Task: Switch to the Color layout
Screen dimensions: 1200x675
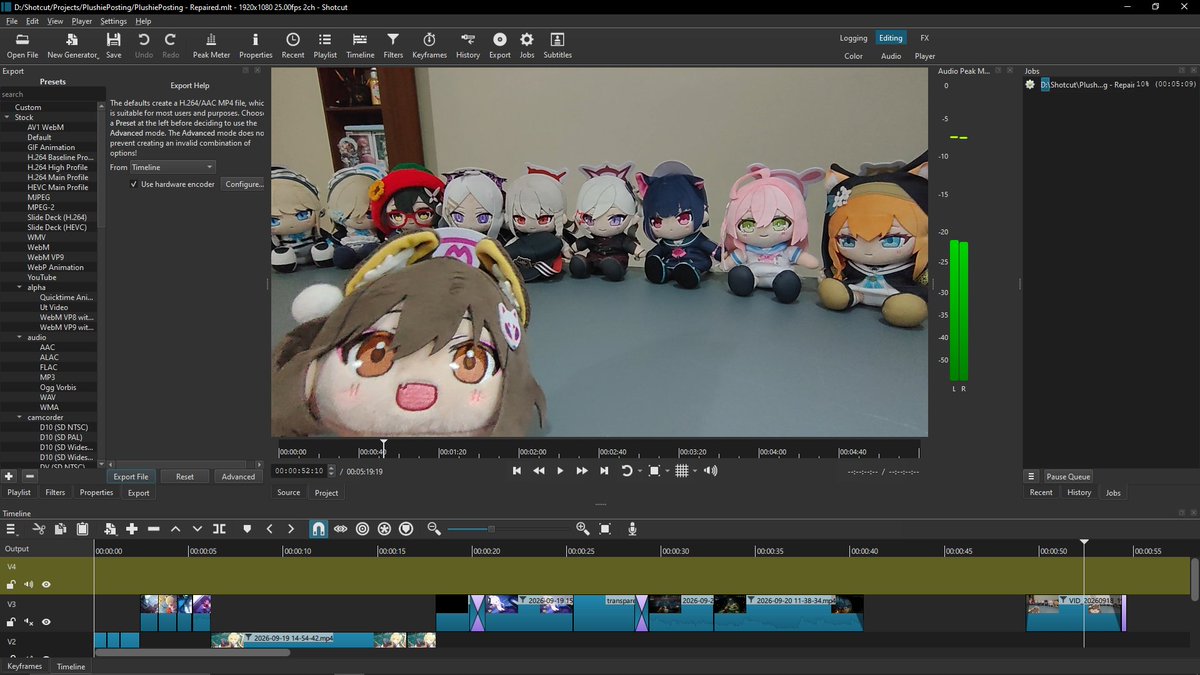Action: [x=853, y=56]
